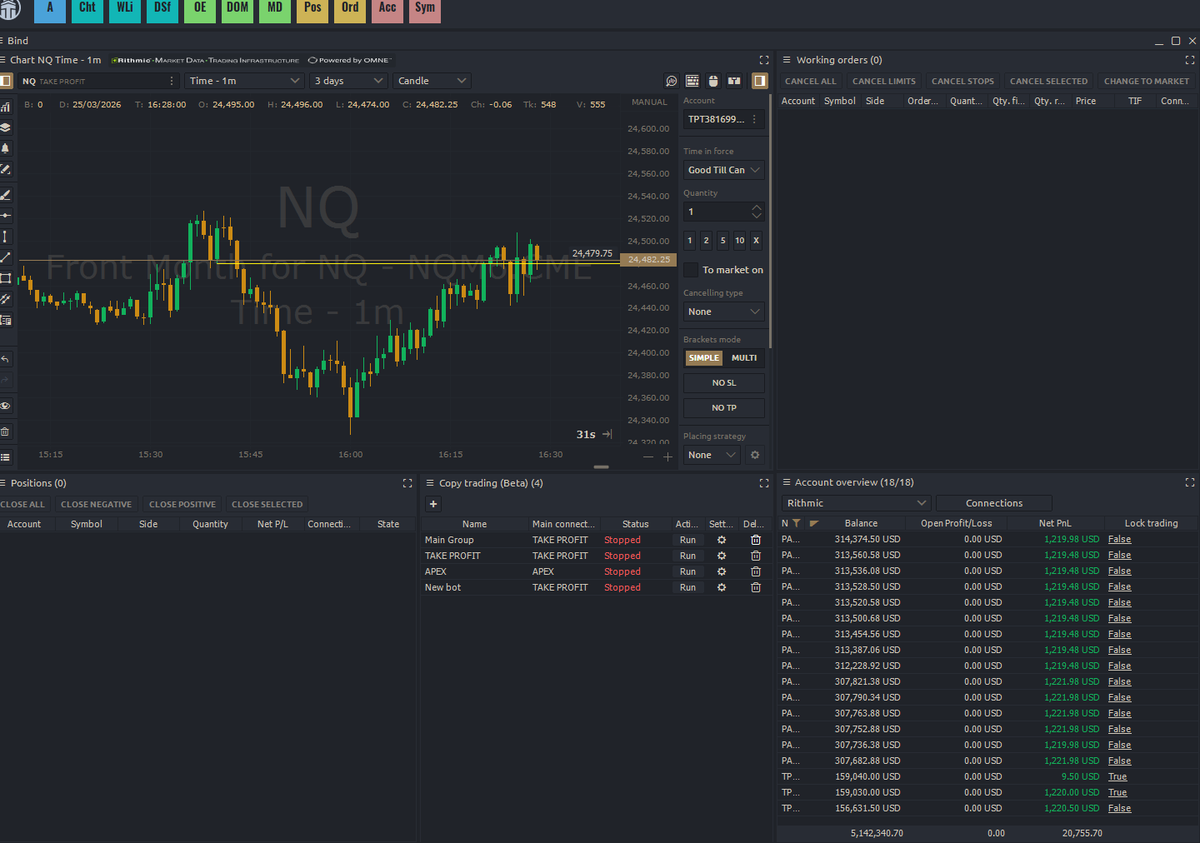Maximize the Working orders panel

pos(1189,60)
